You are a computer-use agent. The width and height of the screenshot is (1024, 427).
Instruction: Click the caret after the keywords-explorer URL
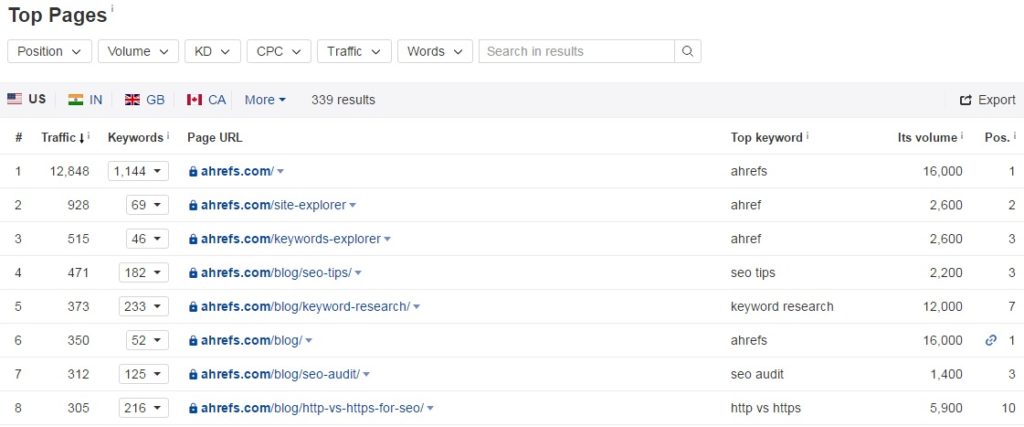pyautogui.click(x=387, y=240)
